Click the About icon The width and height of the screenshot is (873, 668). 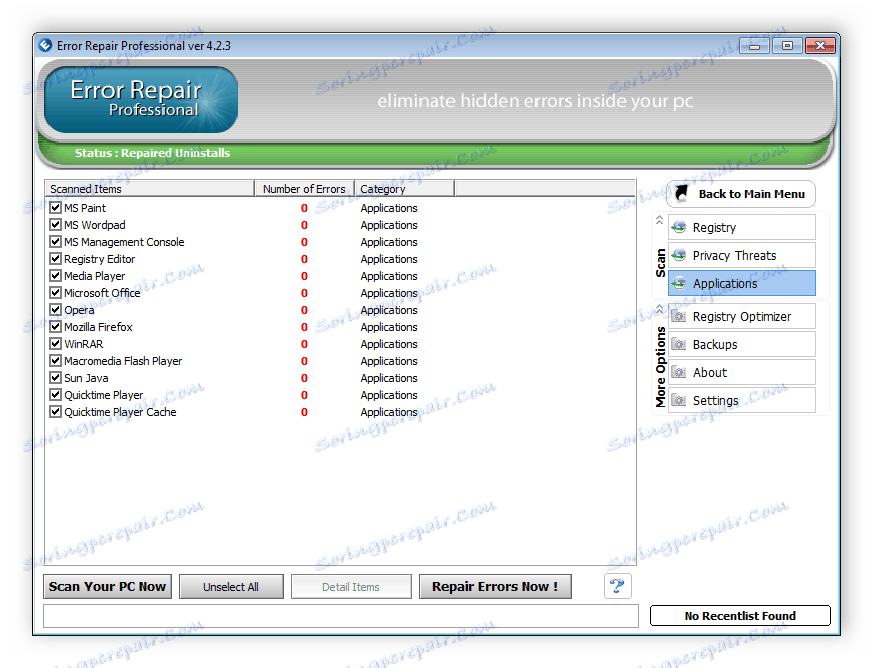[678, 372]
